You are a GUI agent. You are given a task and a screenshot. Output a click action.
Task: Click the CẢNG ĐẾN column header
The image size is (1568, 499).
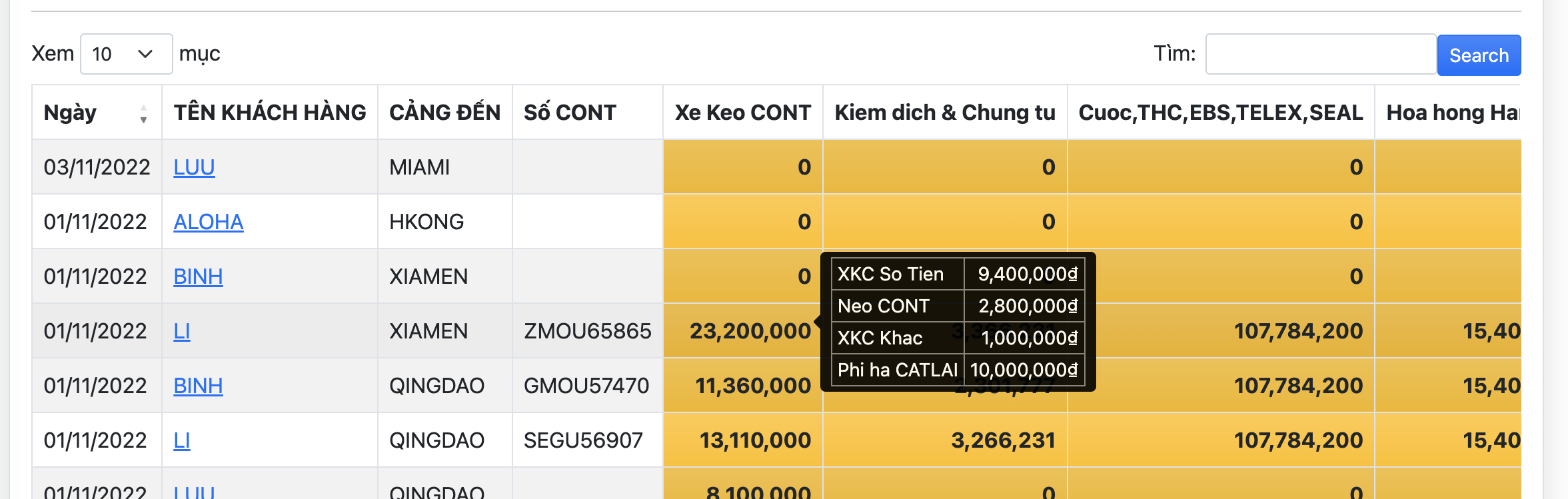click(444, 113)
